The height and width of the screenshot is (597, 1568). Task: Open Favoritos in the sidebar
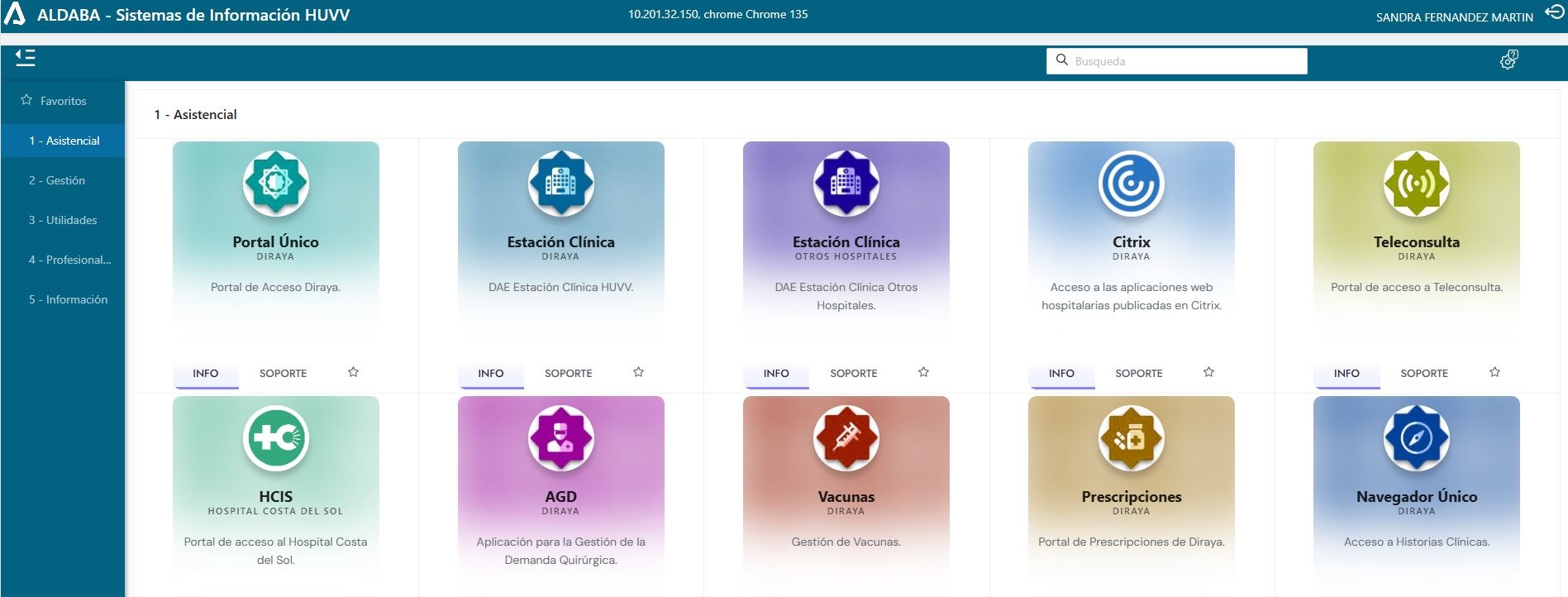tap(63, 101)
